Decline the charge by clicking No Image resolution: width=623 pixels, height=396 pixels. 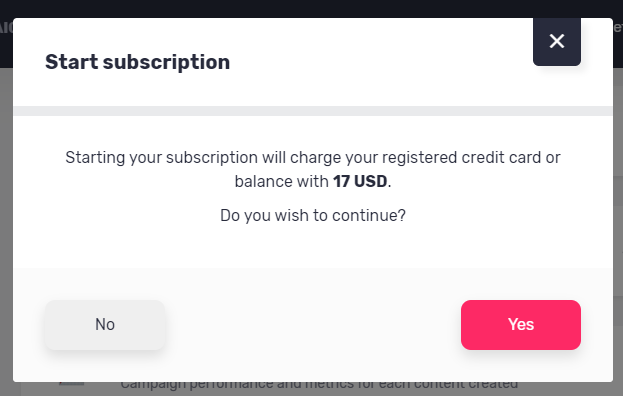[x=105, y=325]
